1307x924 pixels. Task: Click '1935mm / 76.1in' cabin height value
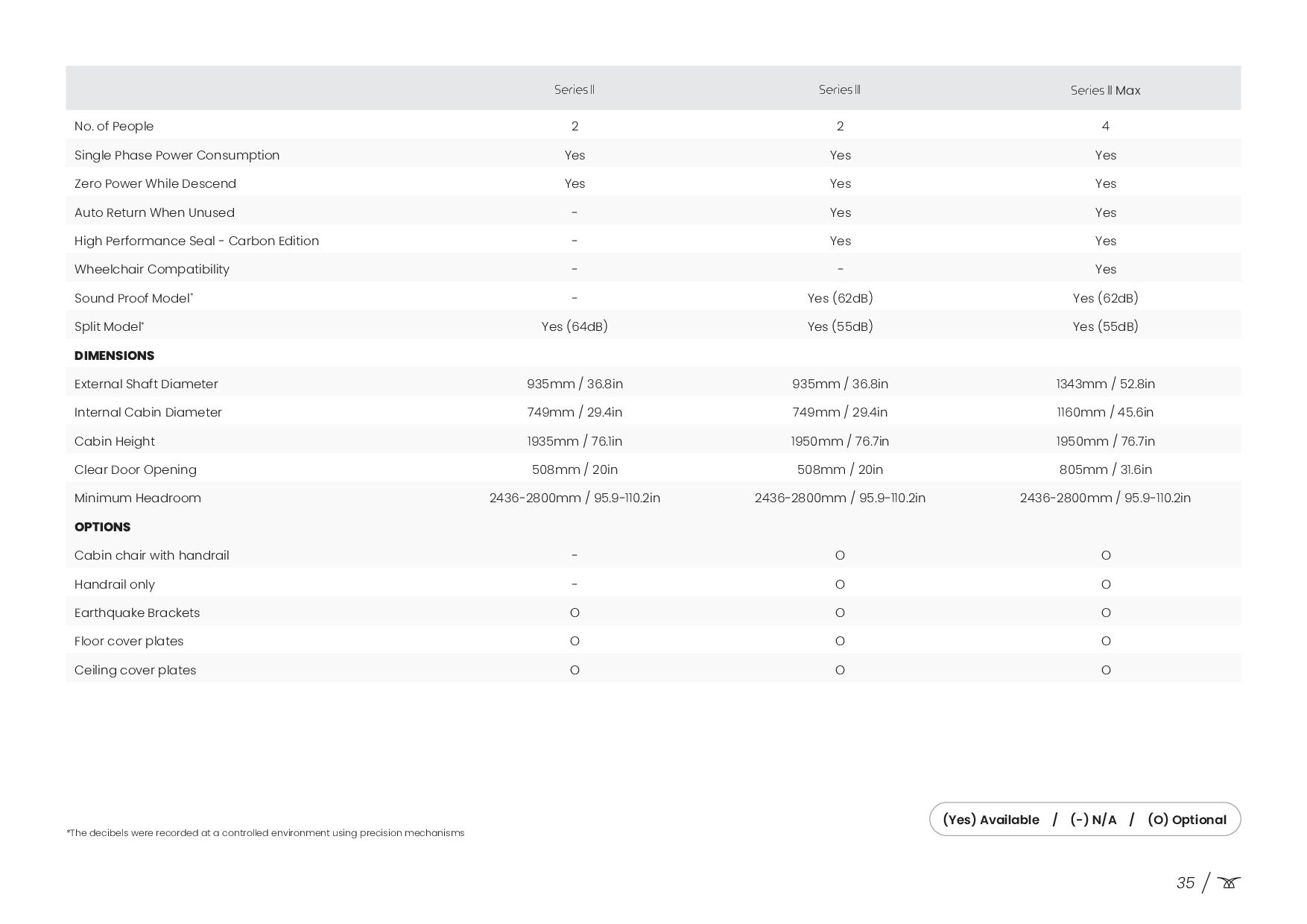(575, 441)
